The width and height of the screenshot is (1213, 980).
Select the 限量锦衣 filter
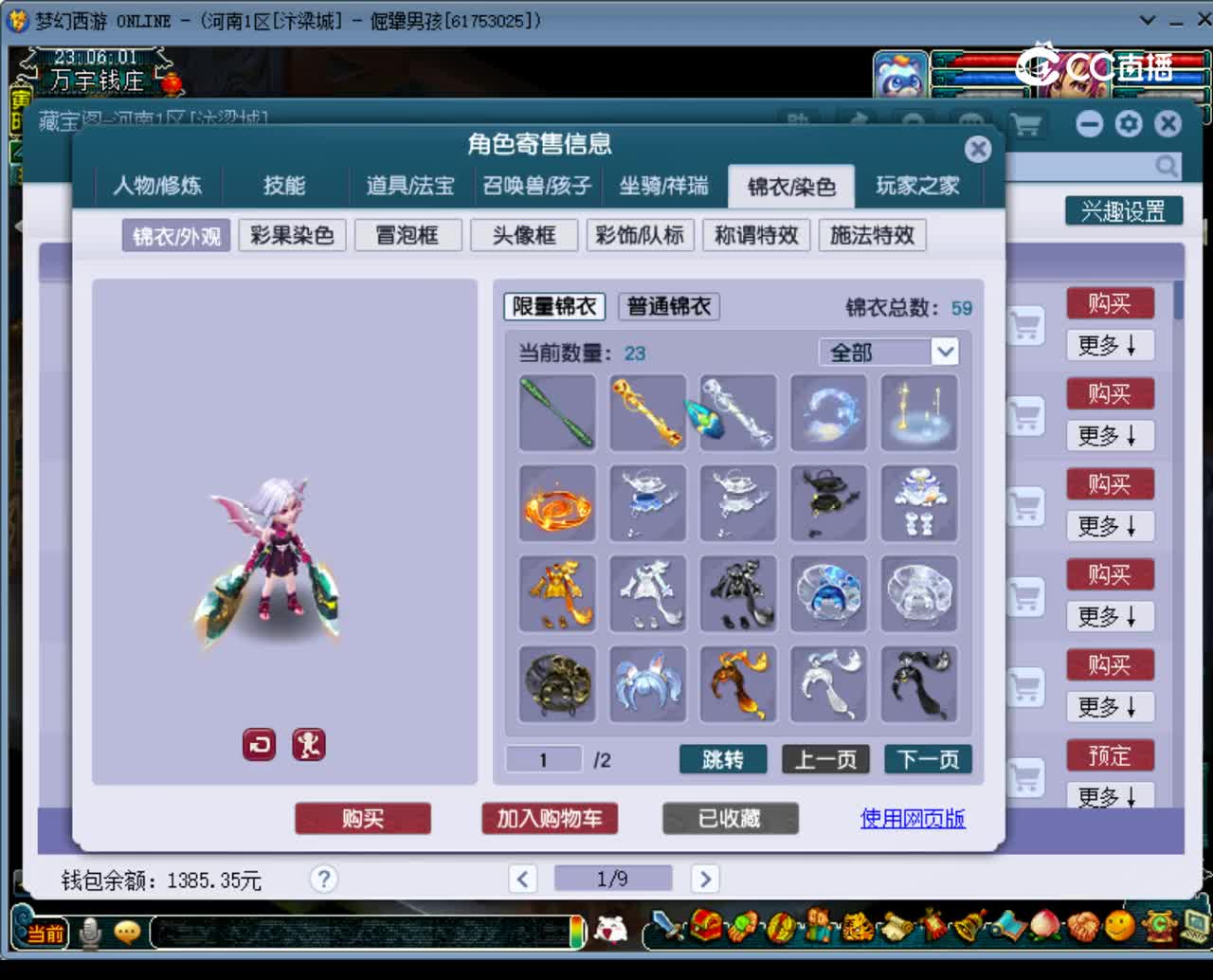coord(554,306)
